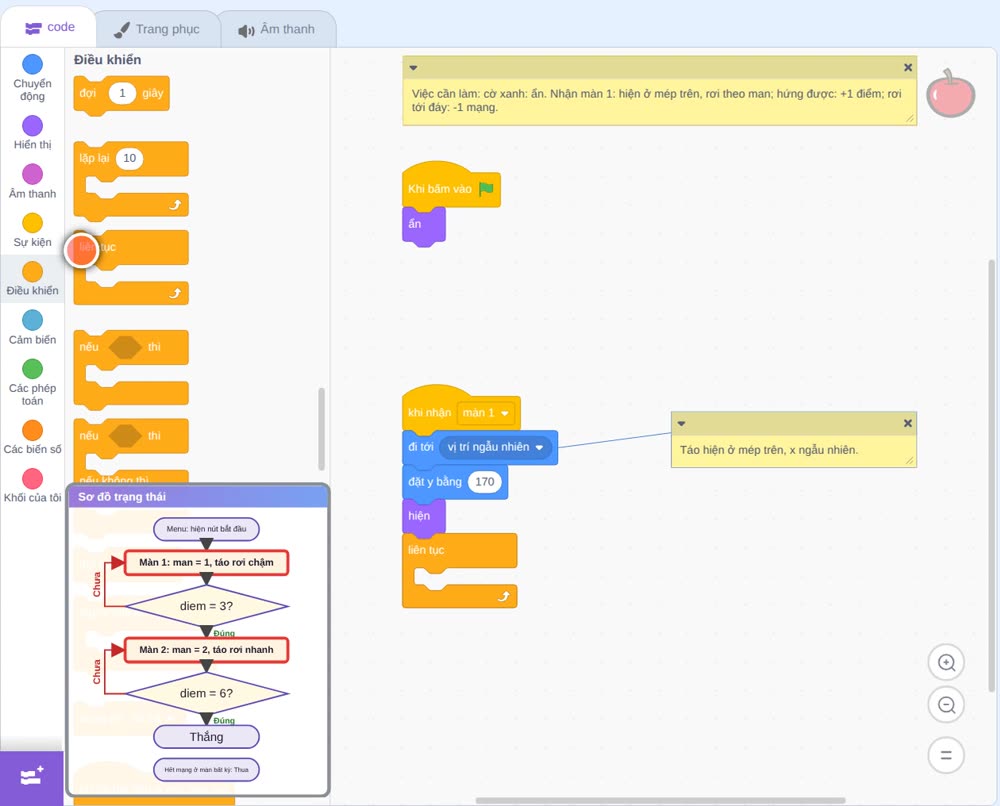Select the Âm thanh block category circle

coord(33,173)
